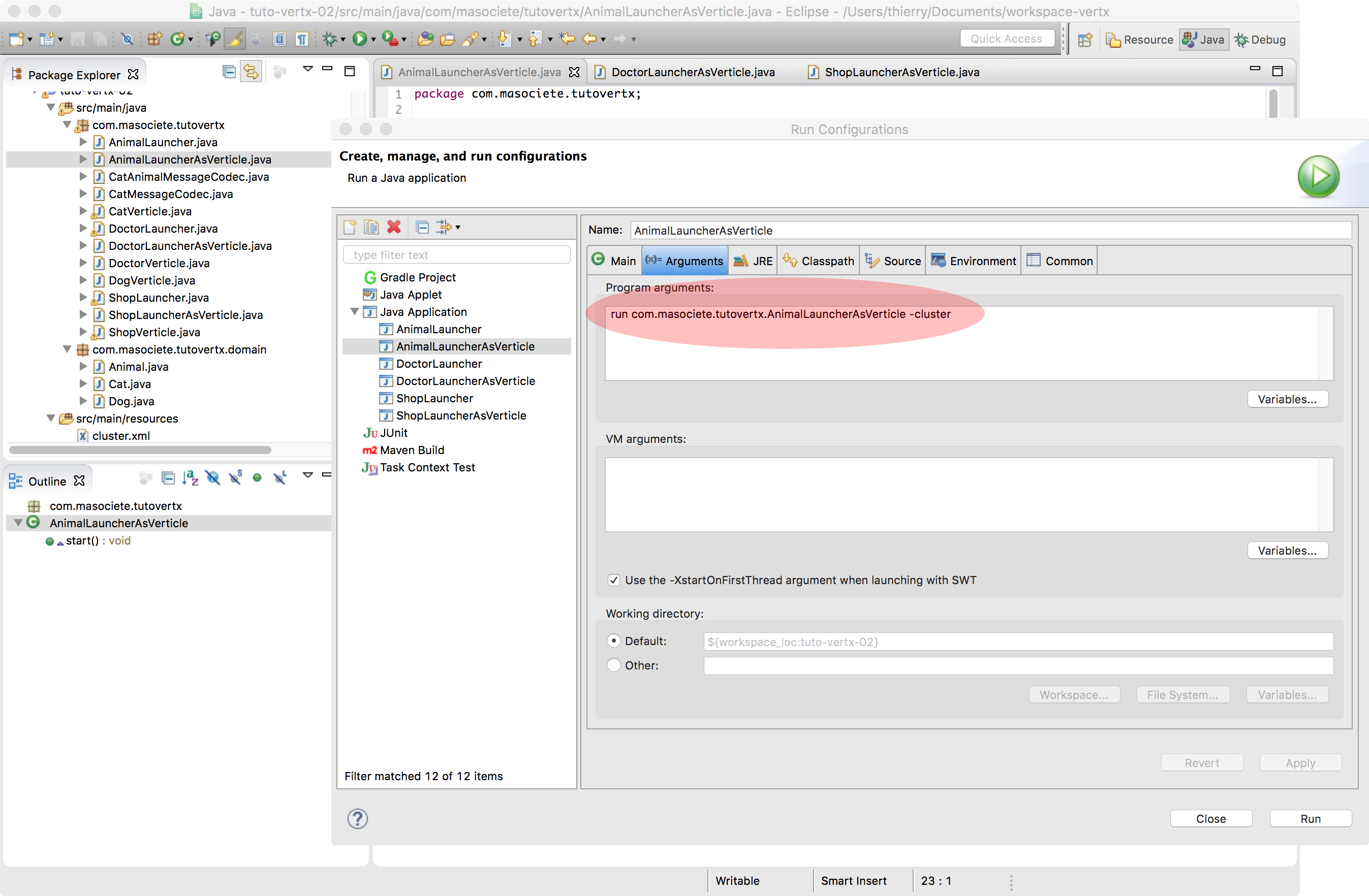Expand the CatVerticle.java tree item
The height and width of the screenshot is (896, 1369).
83,211
